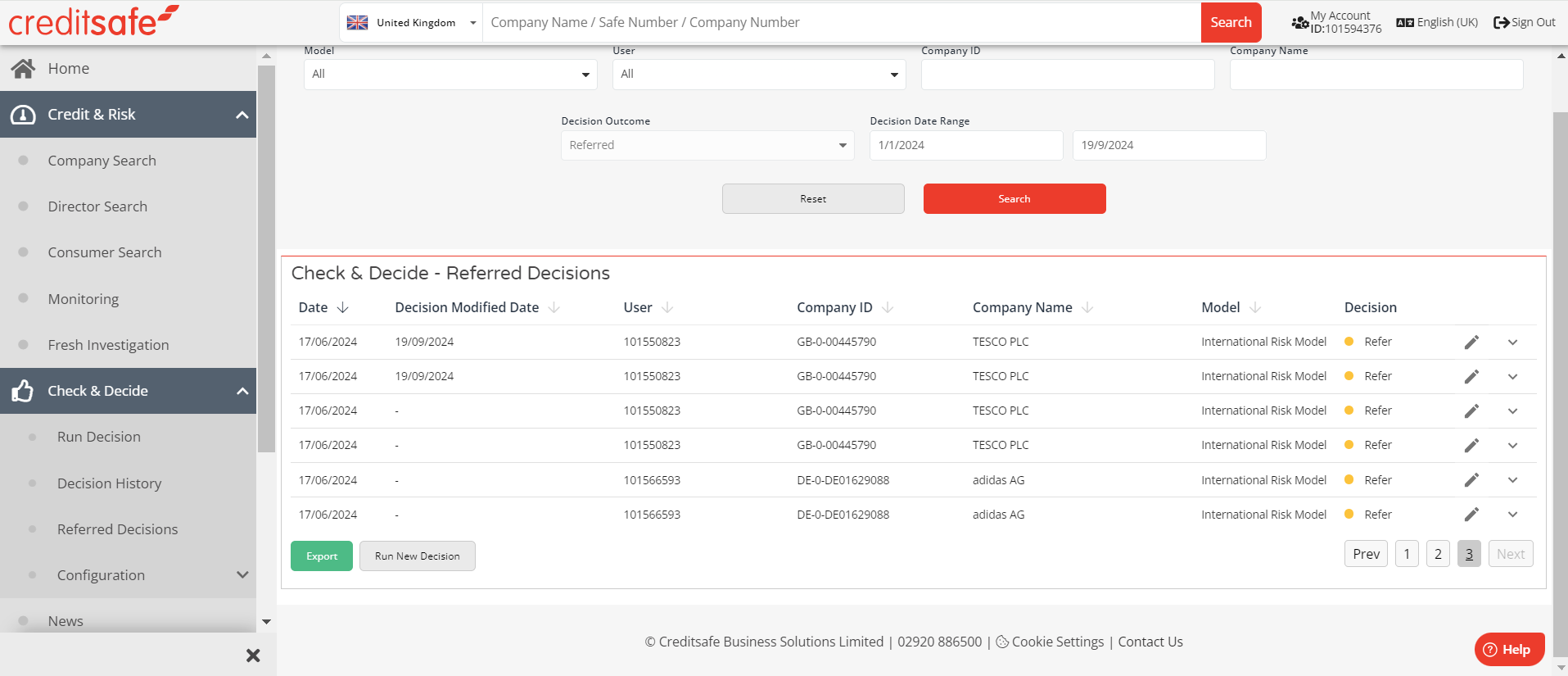
Task: Go to Prev page
Action: tap(1366, 554)
